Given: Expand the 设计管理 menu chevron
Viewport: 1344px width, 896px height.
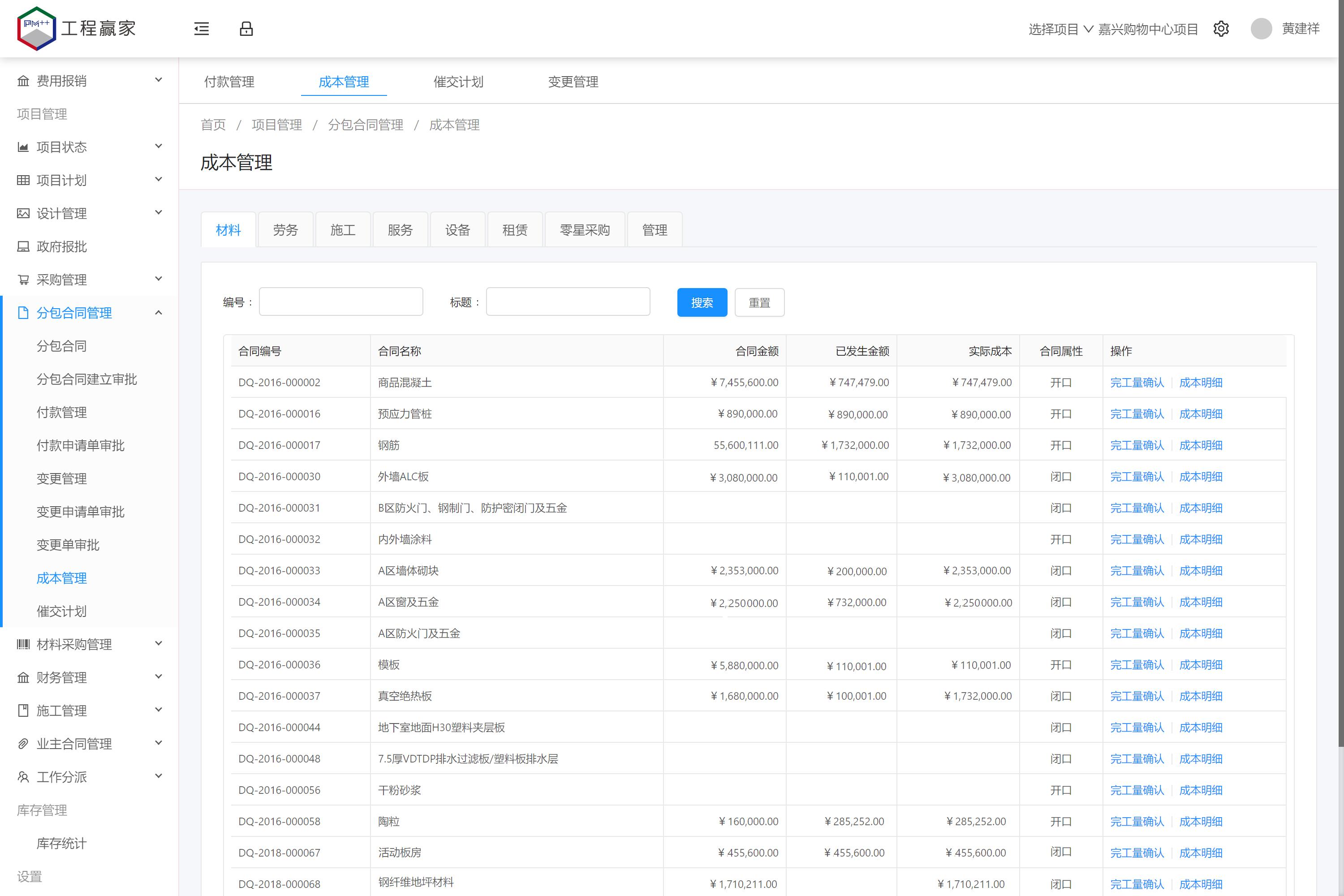Looking at the screenshot, I should pyautogui.click(x=159, y=212).
